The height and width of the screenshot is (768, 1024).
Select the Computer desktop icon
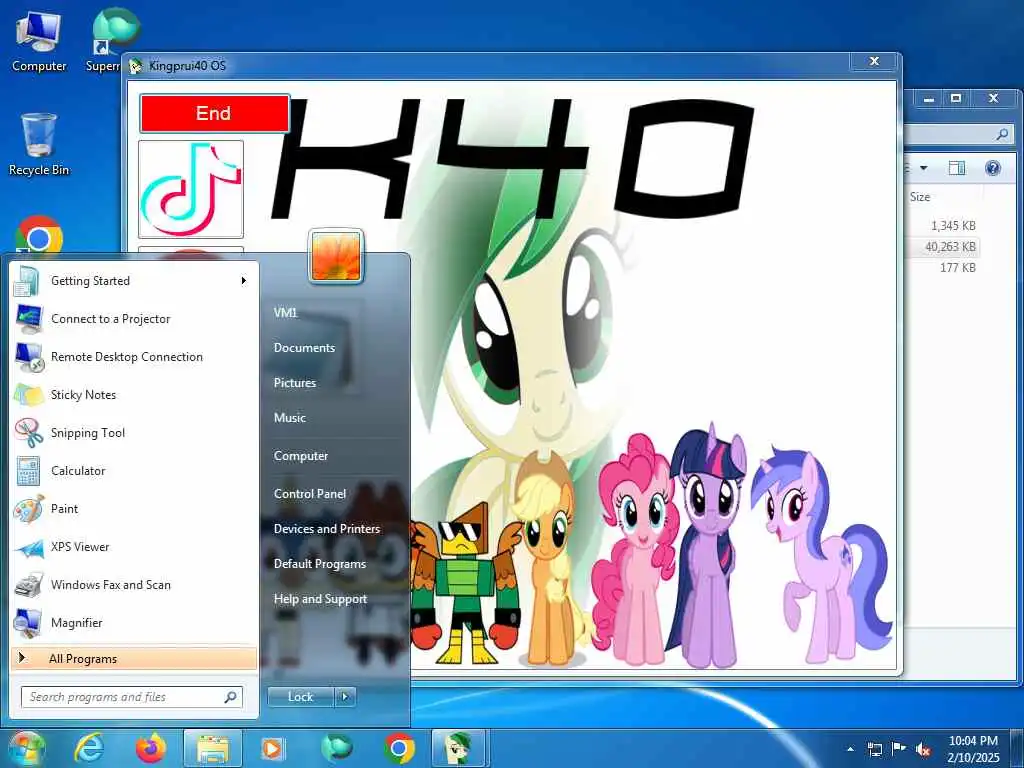pyautogui.click(x=39, y=41)
